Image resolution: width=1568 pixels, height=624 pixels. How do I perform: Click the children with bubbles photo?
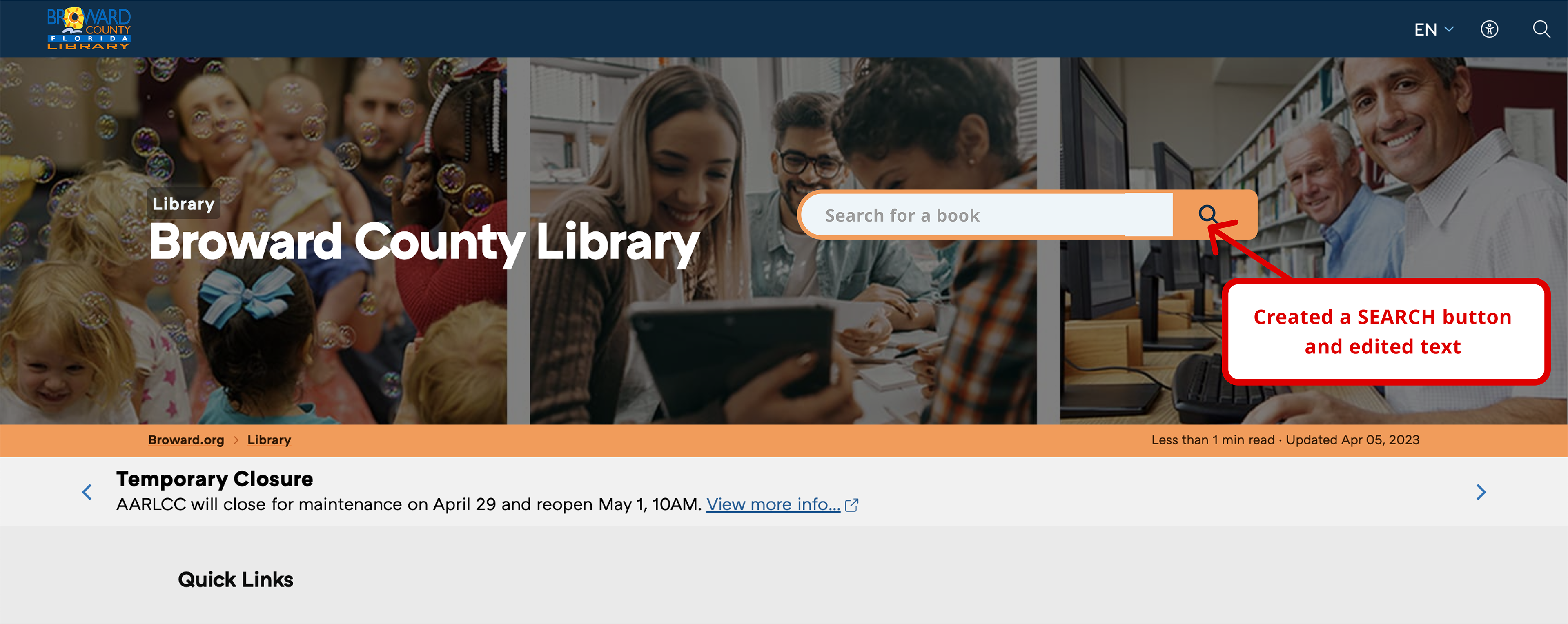[x=253, y=241]
